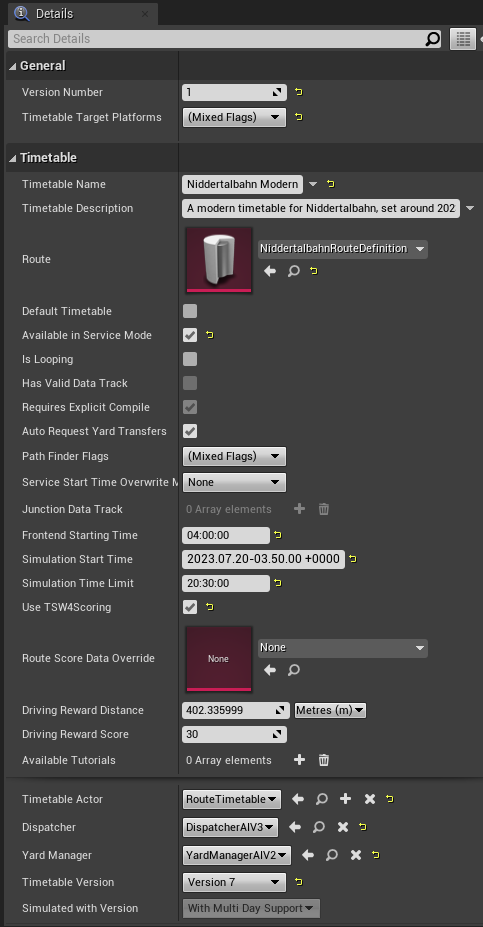Find Yard Manager in browser magnifier
Viewport: 483px width, 927px height.
click(x=332, y=855)
